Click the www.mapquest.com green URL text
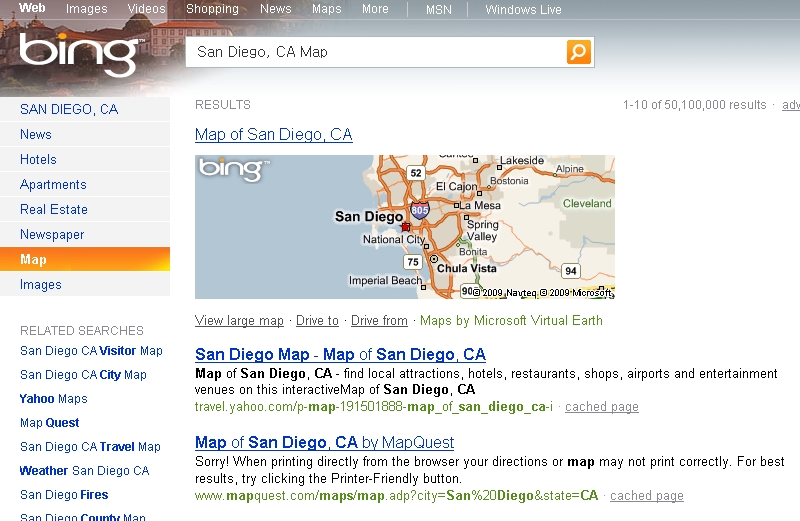 click(396, 495)
